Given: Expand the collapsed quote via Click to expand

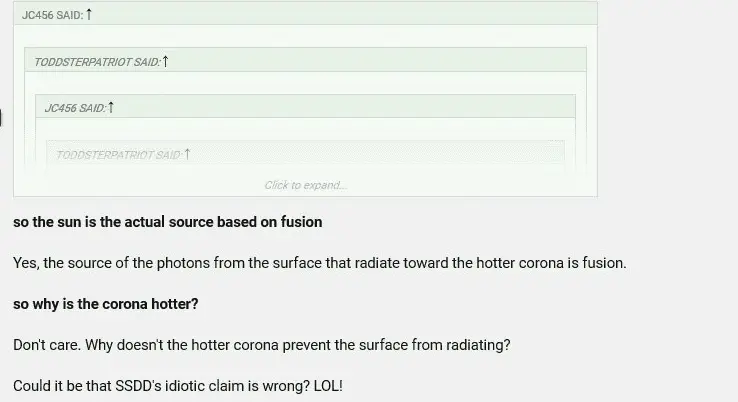Looking at the screenshot, I should [305, 185].
